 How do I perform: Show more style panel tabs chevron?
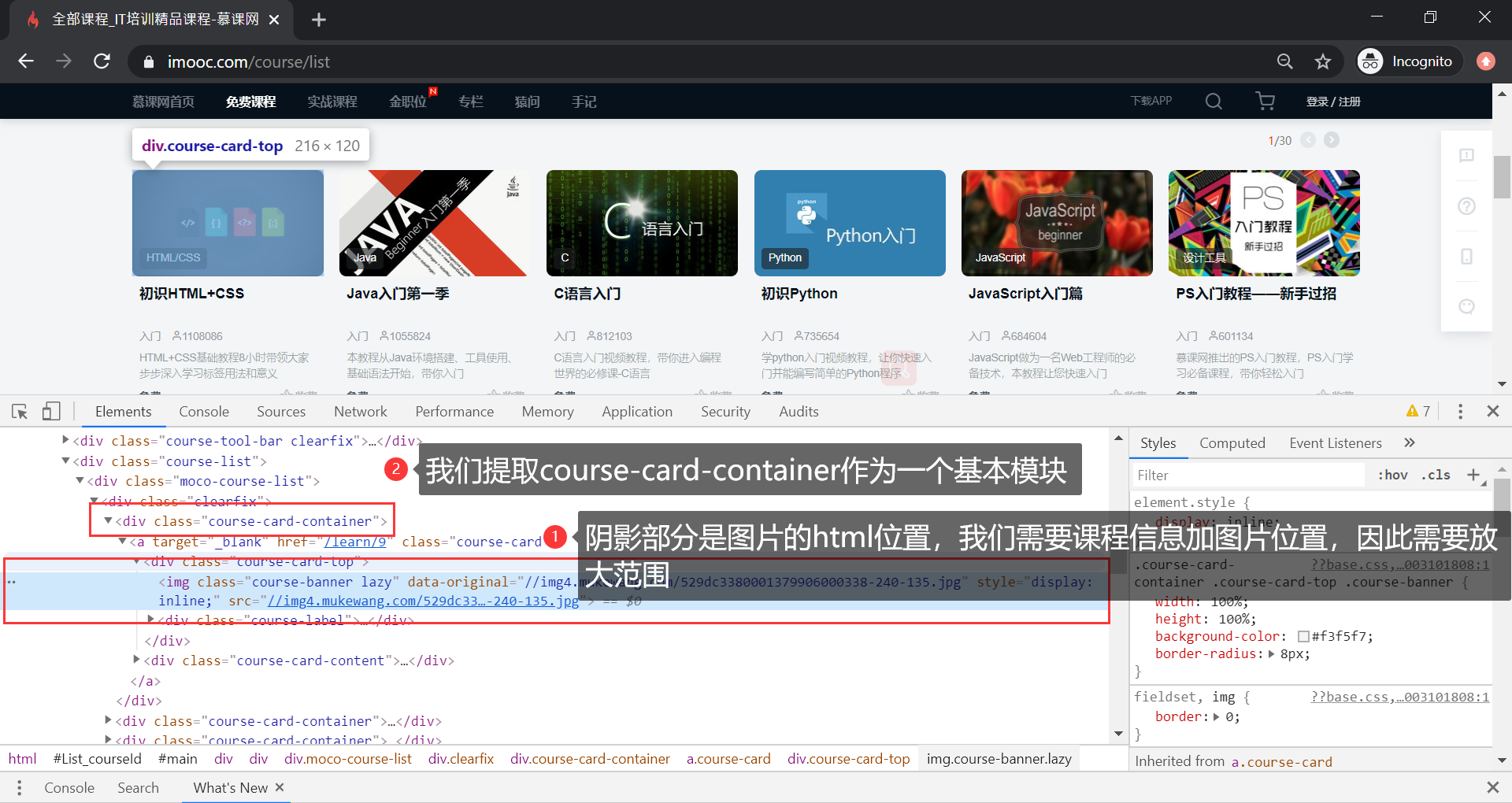(x=1410, y=442)
